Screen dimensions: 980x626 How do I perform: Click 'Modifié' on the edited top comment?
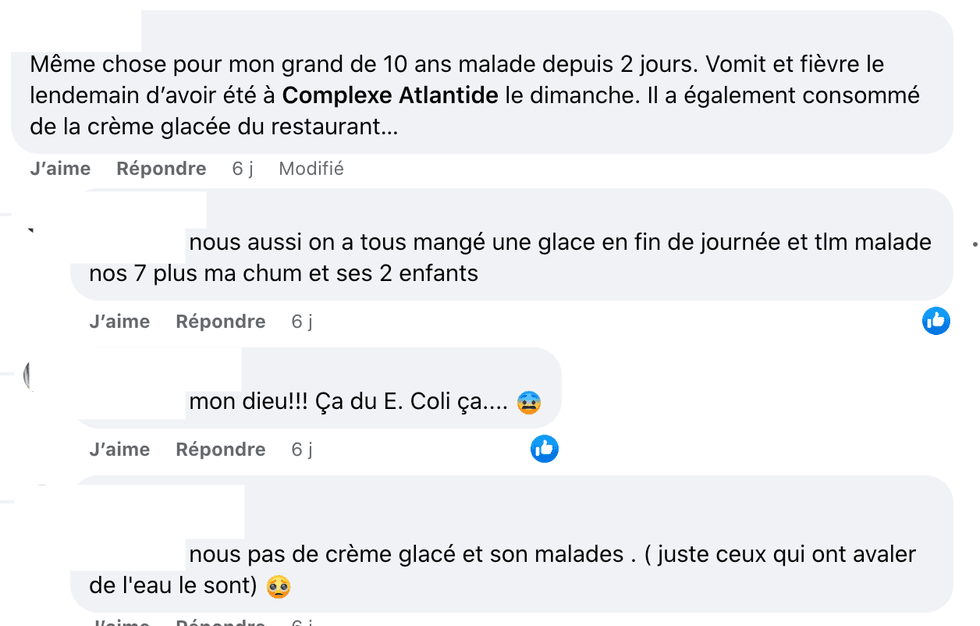[311, 168]
